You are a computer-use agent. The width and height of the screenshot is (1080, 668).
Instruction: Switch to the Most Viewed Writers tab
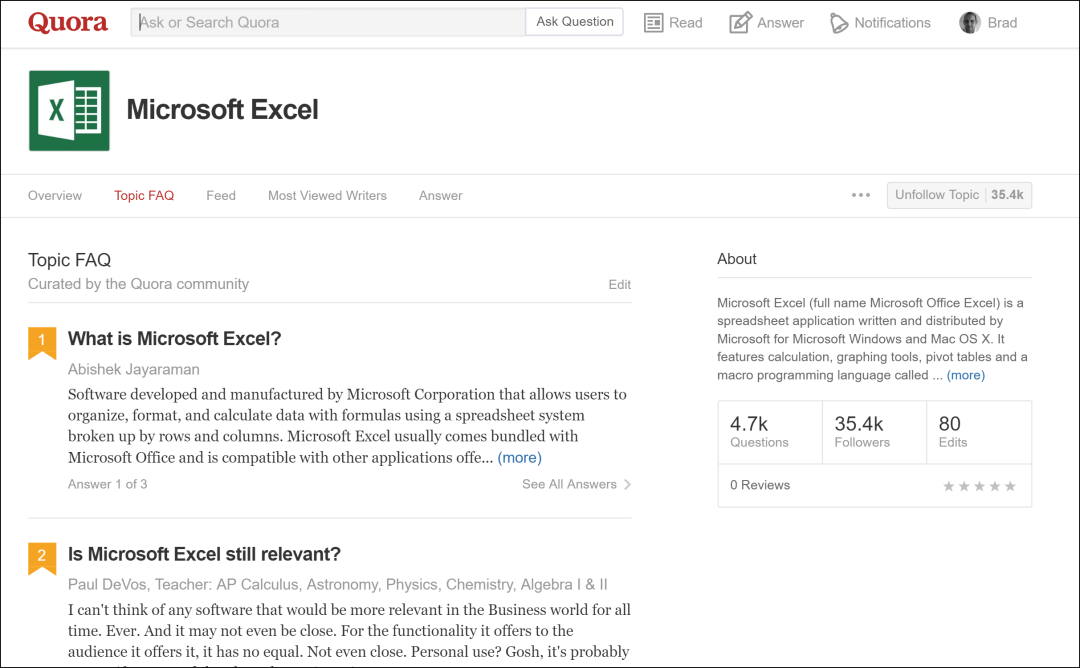[x=327, y=196]
